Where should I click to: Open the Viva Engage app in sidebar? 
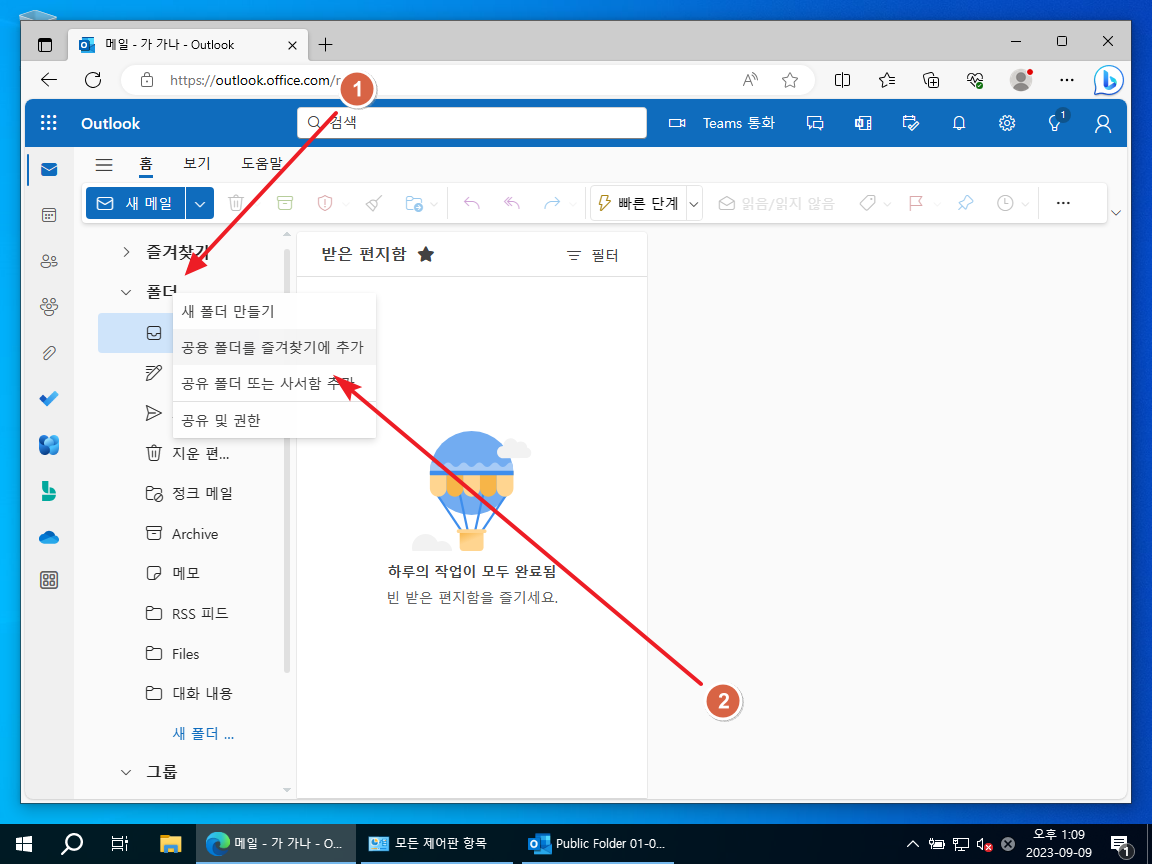point(49,444)
